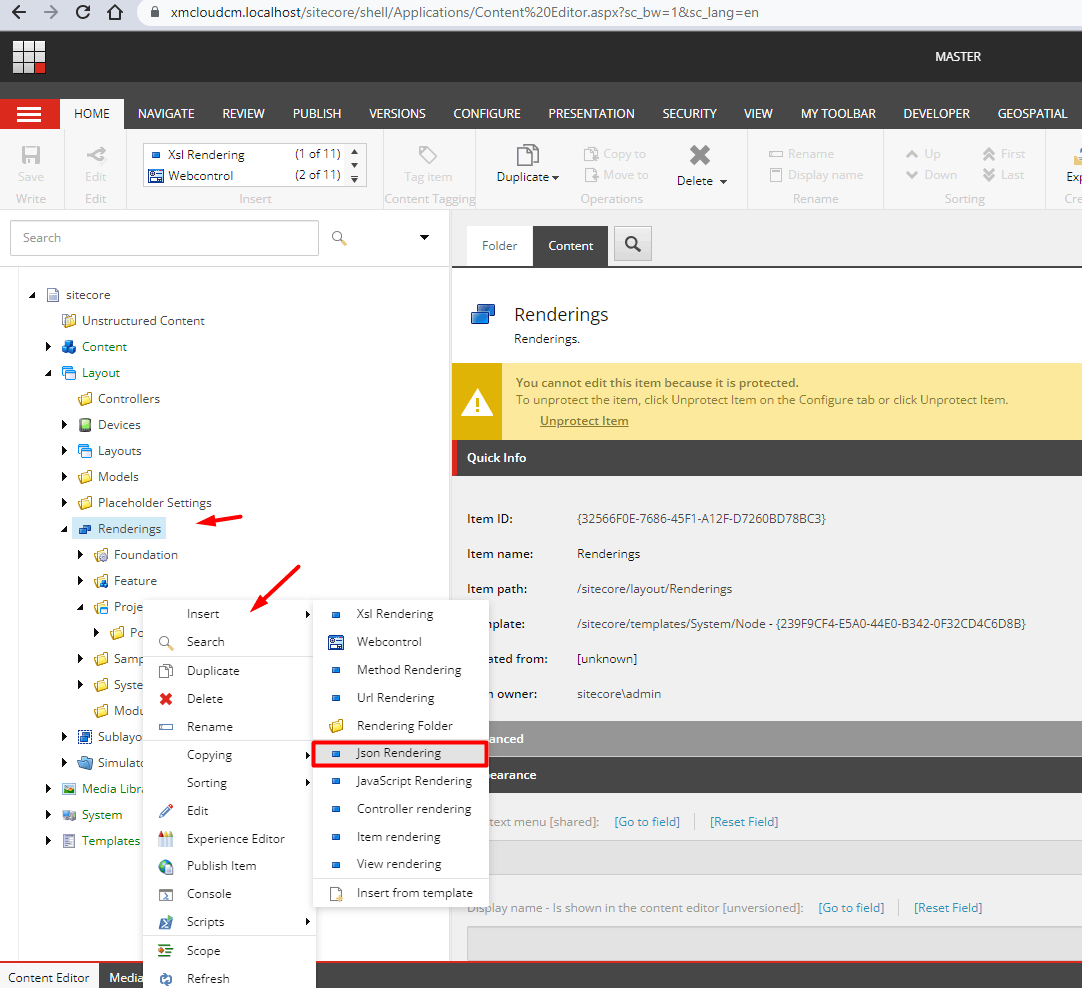Expand the Placeholder Settings tree node

tap(65, 503)
